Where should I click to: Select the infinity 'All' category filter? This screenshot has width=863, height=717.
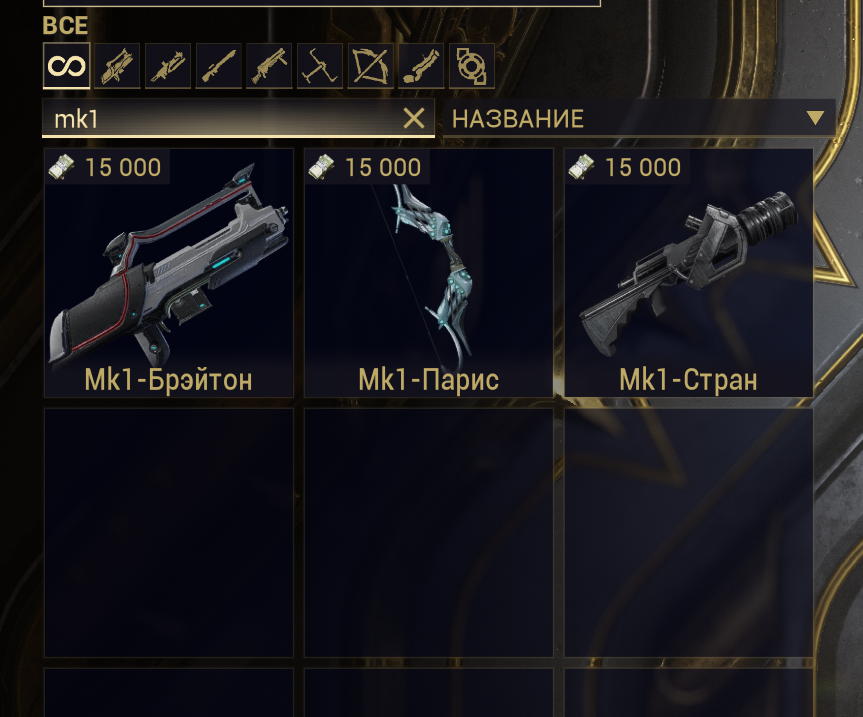point(66,66)
